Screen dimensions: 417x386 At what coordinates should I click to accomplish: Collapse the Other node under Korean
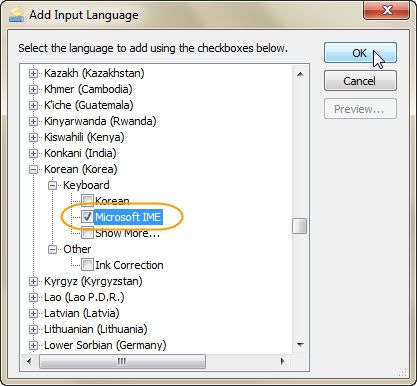point(52,249)
